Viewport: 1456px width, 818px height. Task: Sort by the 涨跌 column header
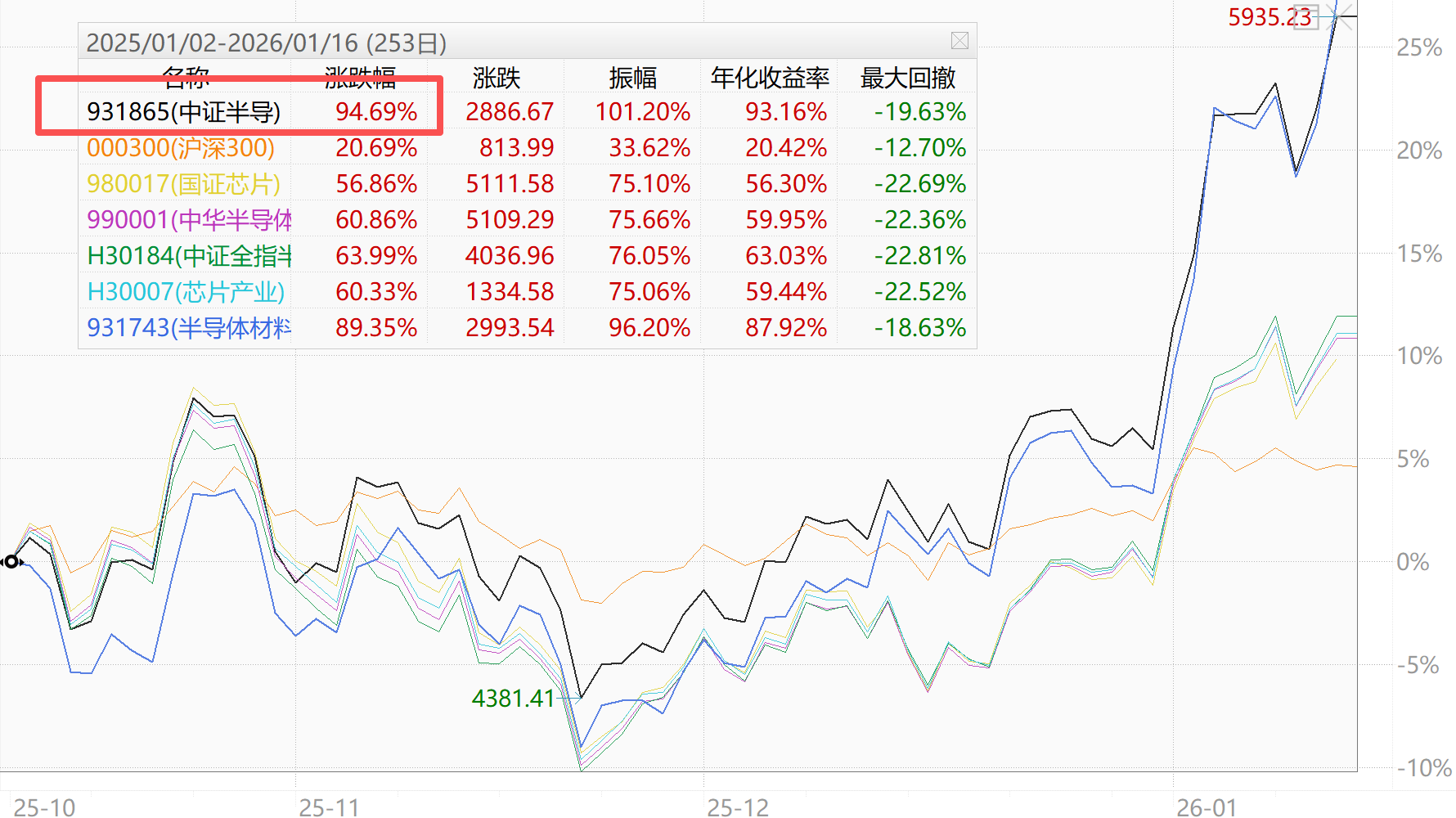pos(496,79)
